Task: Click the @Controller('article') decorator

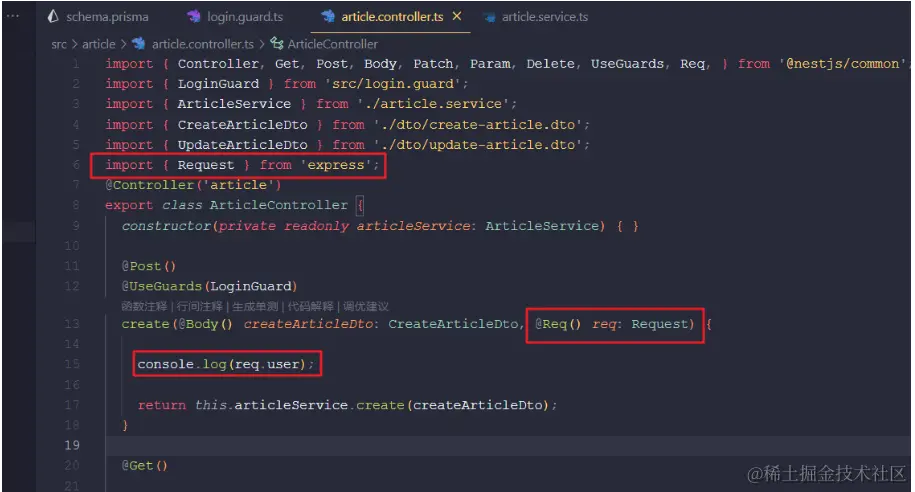Action: (193, 185)
